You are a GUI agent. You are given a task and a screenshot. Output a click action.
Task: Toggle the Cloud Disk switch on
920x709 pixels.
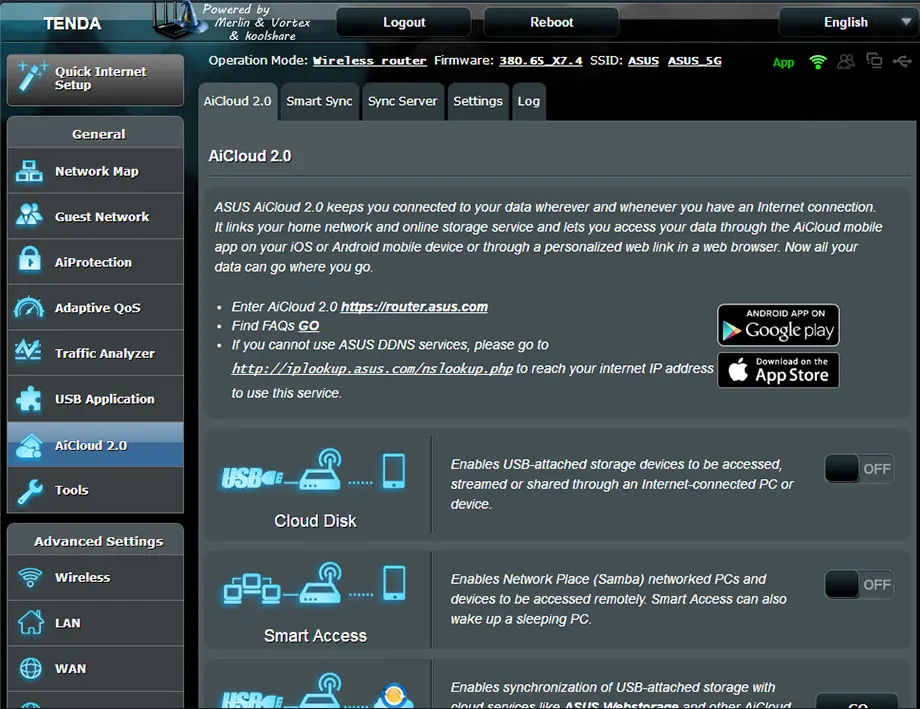[859, 468]
